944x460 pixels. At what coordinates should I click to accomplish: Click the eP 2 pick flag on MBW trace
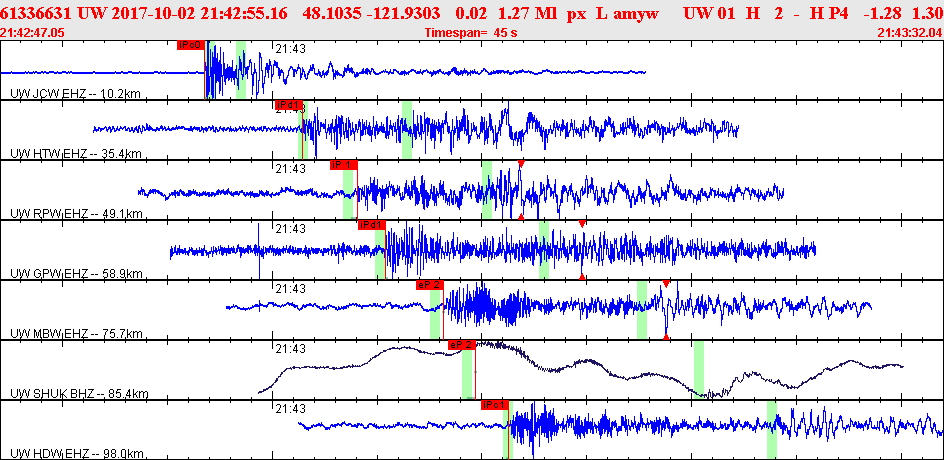429,285
